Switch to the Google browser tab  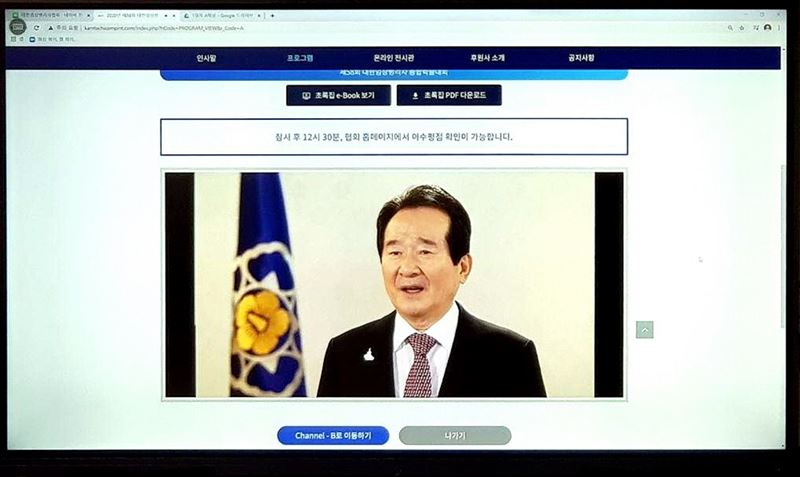click(223, 16)
